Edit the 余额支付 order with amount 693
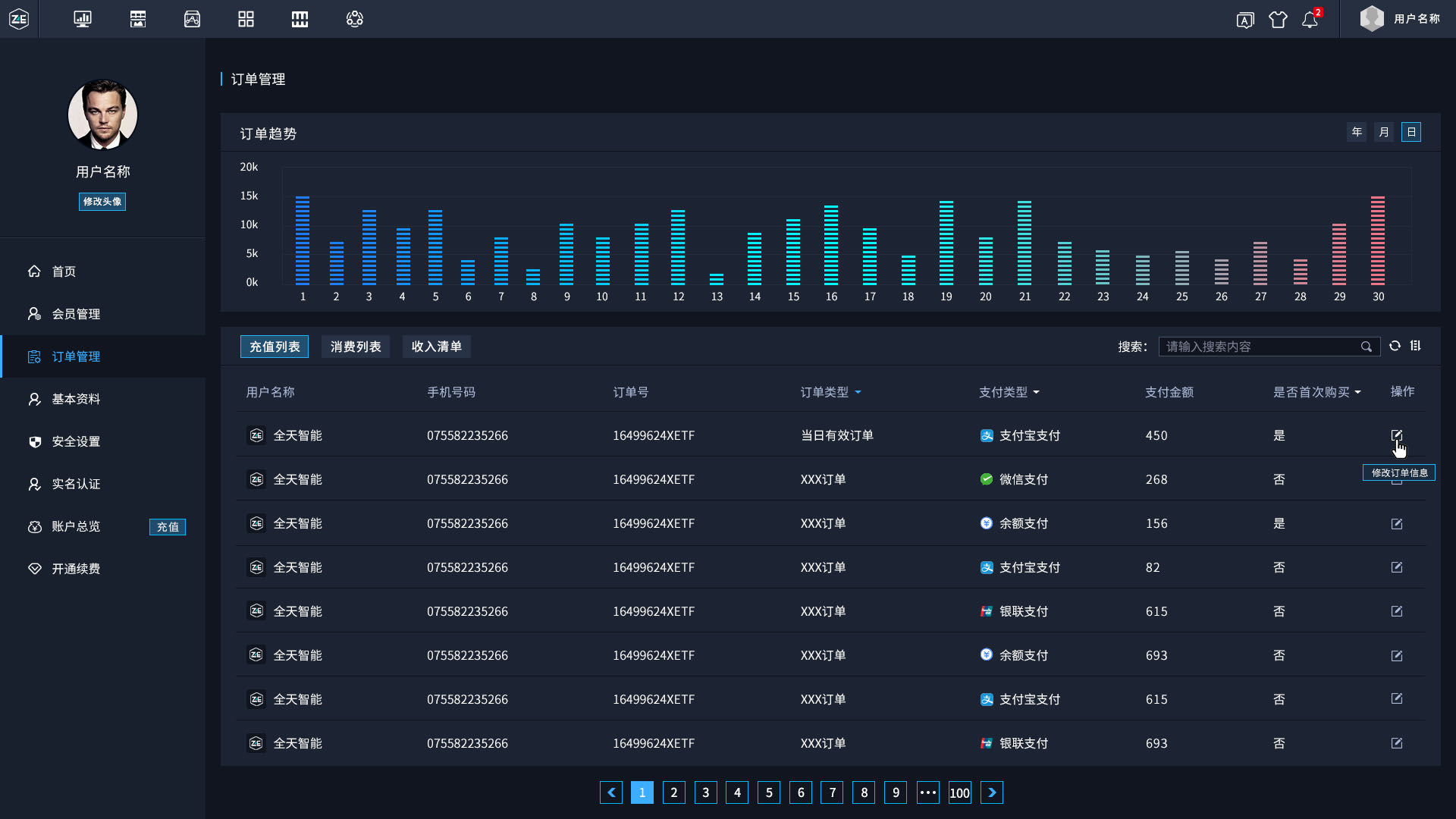Viewport: 1456px width, 819px height. tap(1397, 656)
